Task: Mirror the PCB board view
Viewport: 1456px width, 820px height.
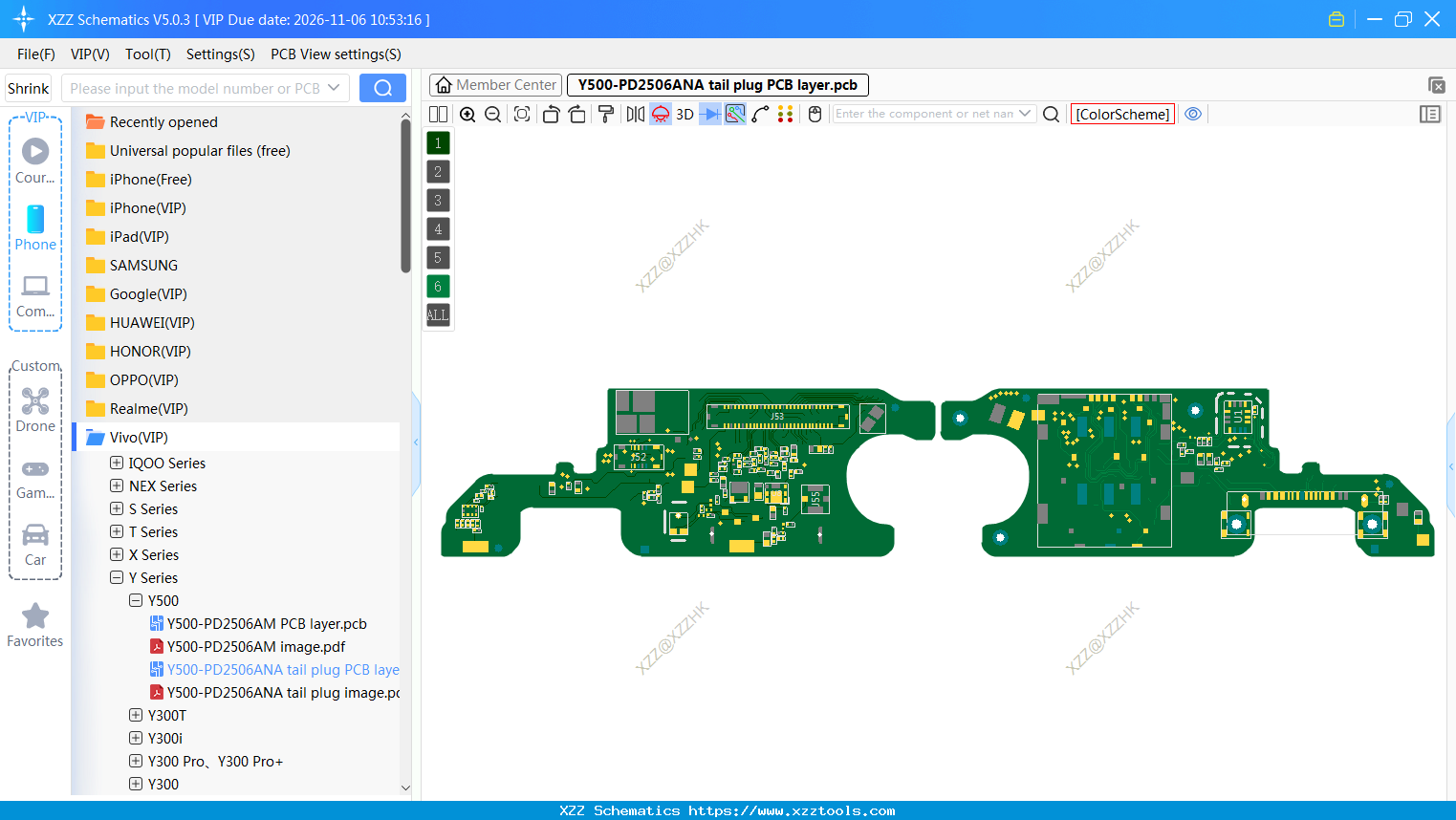Action: (x=634, y=114)
